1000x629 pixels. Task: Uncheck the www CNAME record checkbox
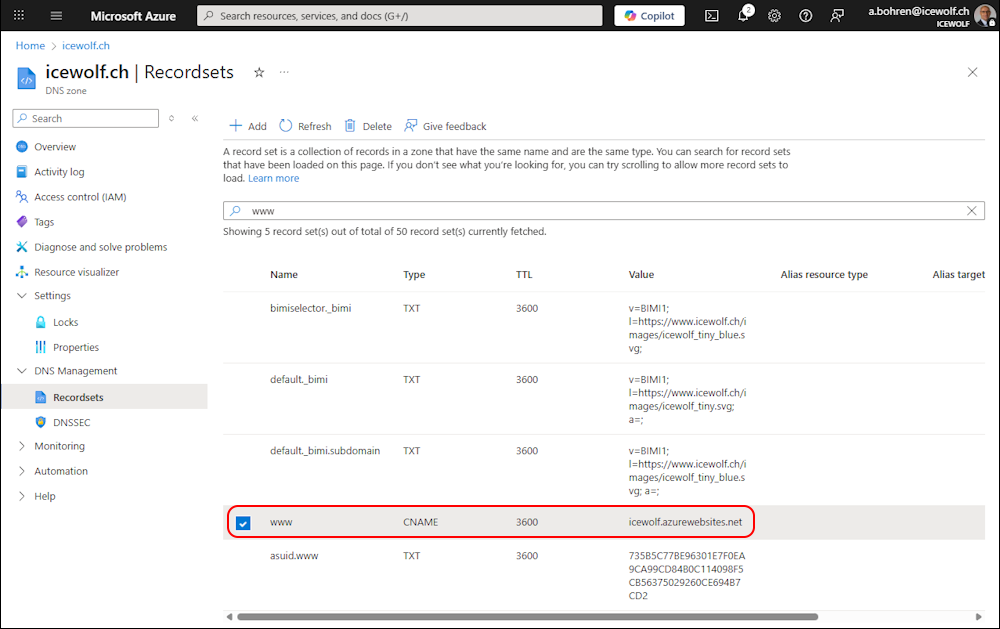tap(243, 523)
